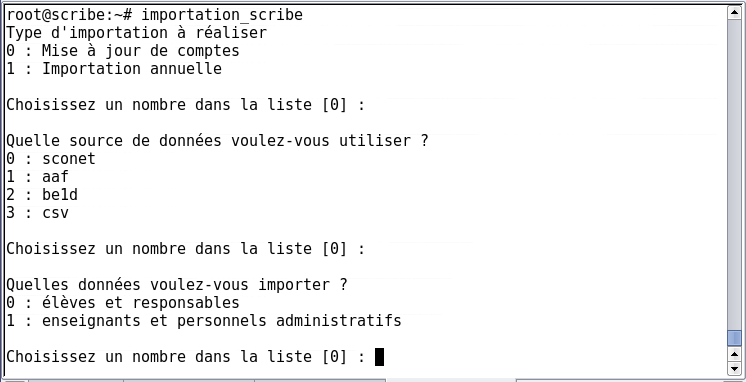Select the '1 : Importation annuelle' line
Image resolution: width=746 pixels, height=382 pixels.
coord(114,69)
